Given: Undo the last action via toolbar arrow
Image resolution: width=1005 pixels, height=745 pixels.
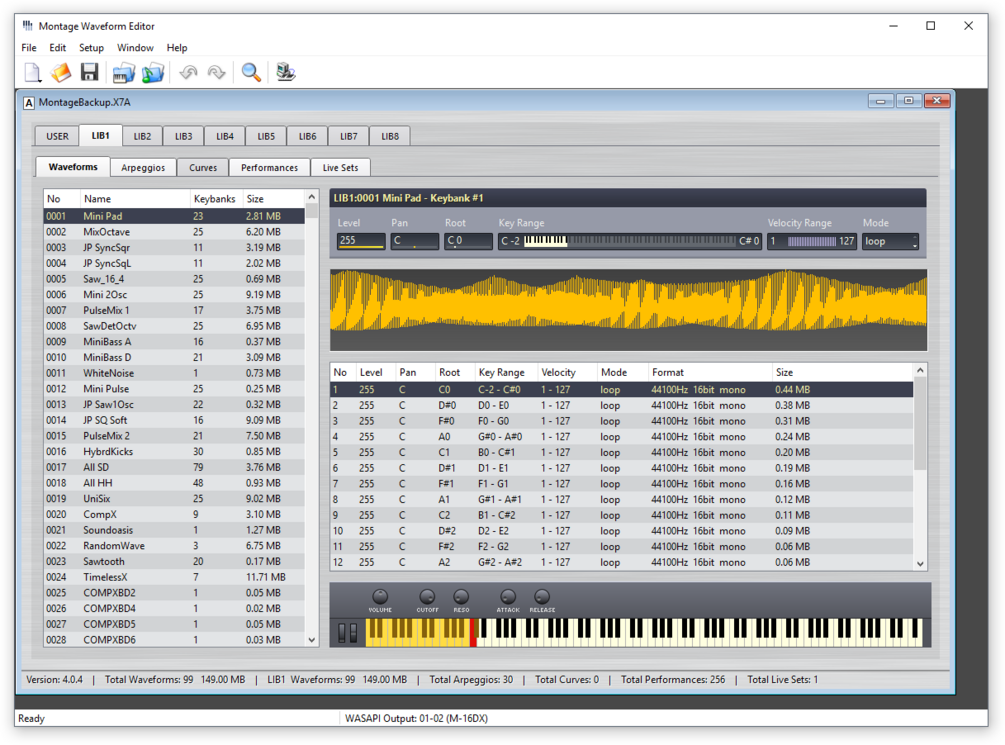Looking at the screenshot, I should (x=188, y=72).
